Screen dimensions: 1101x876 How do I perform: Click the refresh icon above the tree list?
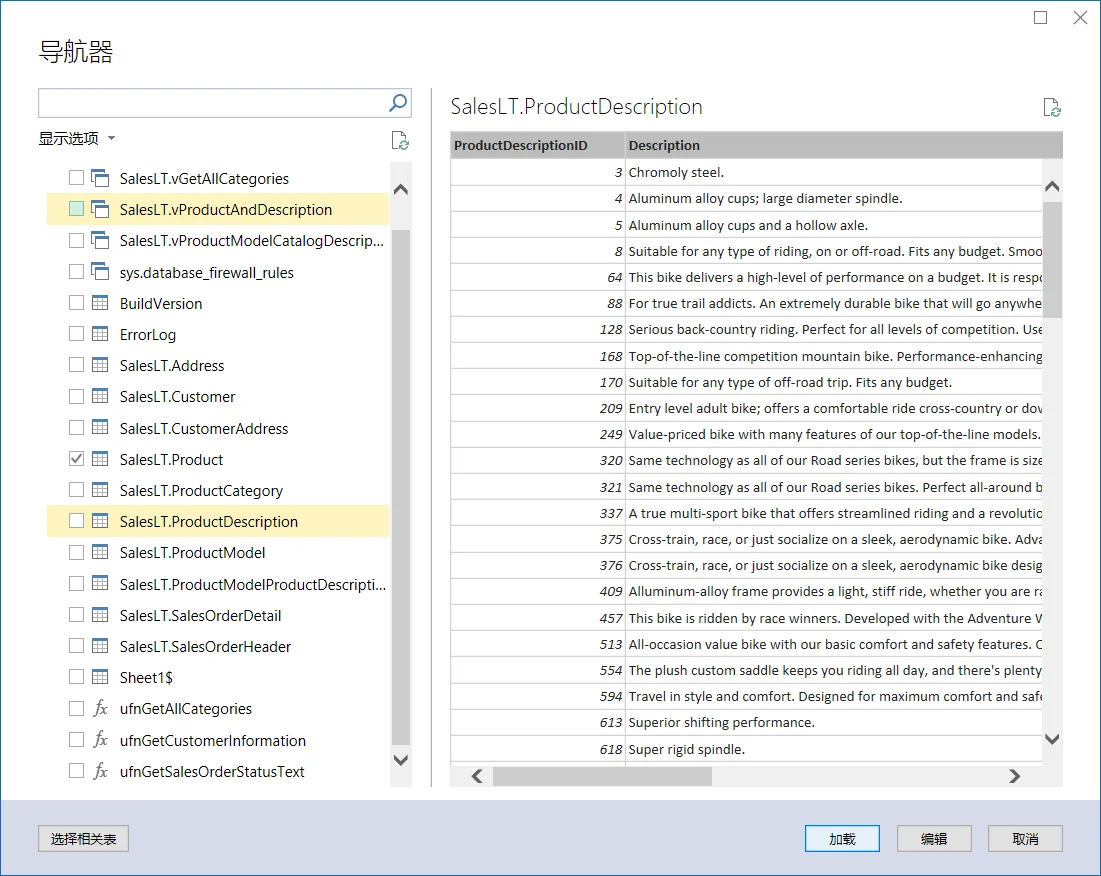pos(400,140)
